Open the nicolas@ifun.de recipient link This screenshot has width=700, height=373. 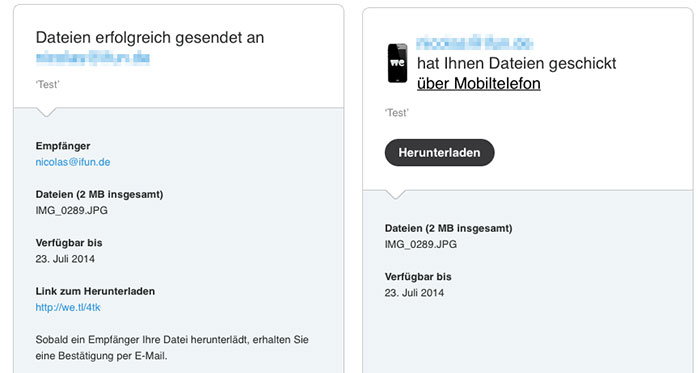click(x=73, y=162)
